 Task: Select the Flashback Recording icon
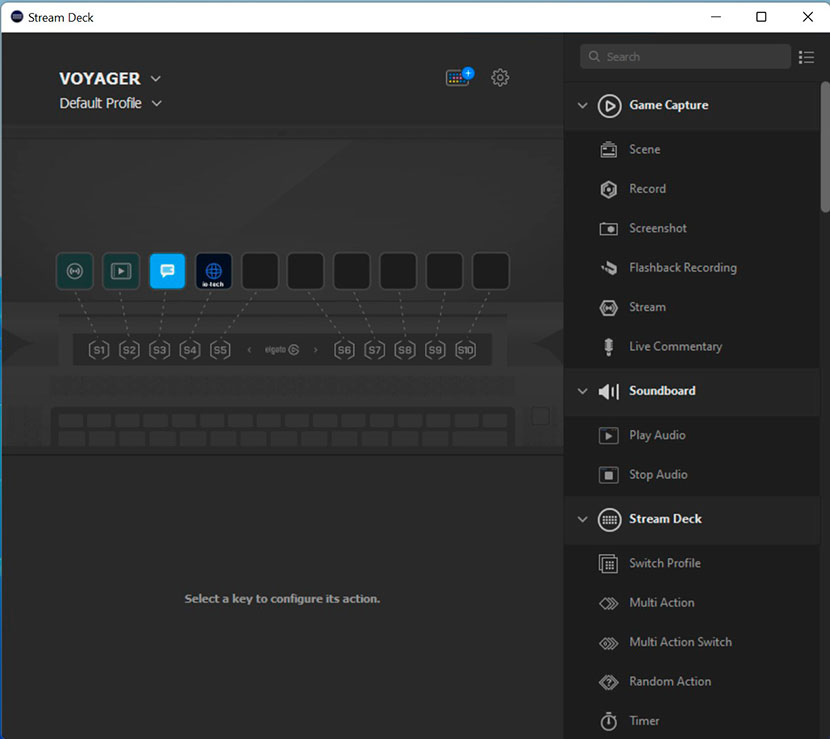[x=608, y=268]
